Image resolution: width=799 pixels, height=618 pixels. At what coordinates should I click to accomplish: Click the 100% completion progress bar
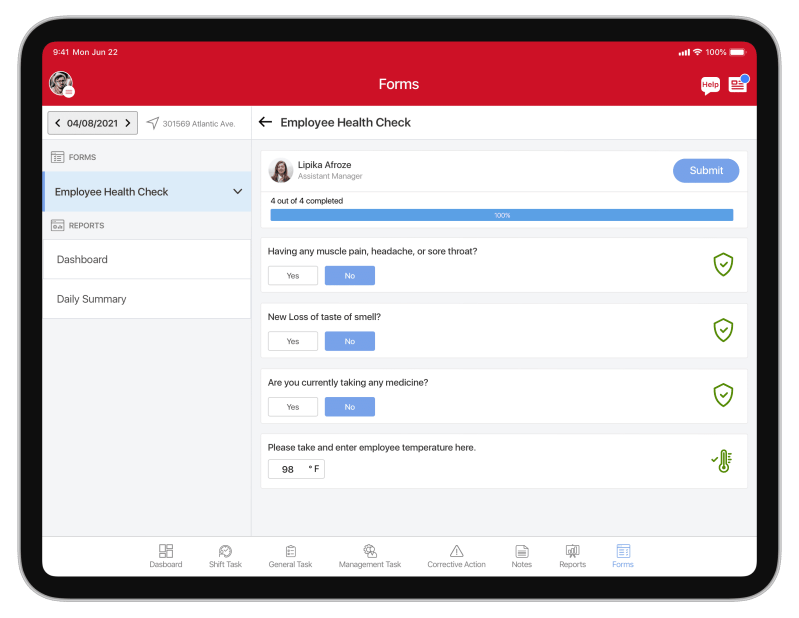click(502, 215)
